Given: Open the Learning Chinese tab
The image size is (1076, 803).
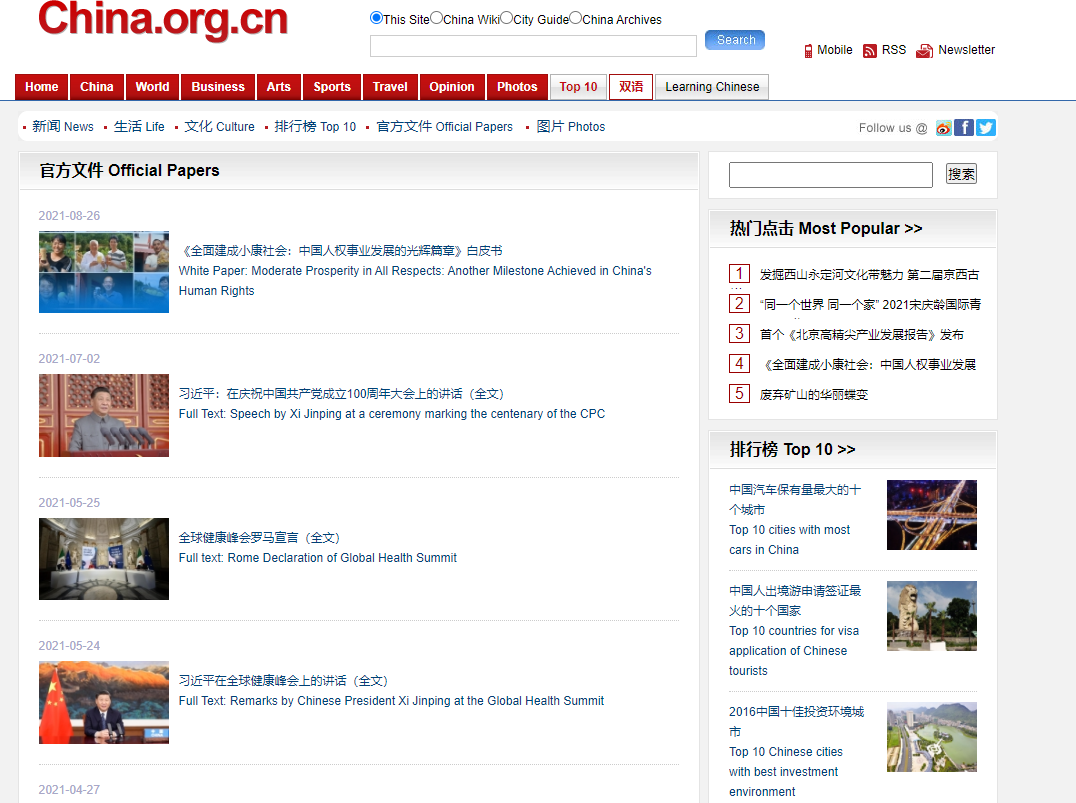Looking at the screenshot, I should pos(712,87).
